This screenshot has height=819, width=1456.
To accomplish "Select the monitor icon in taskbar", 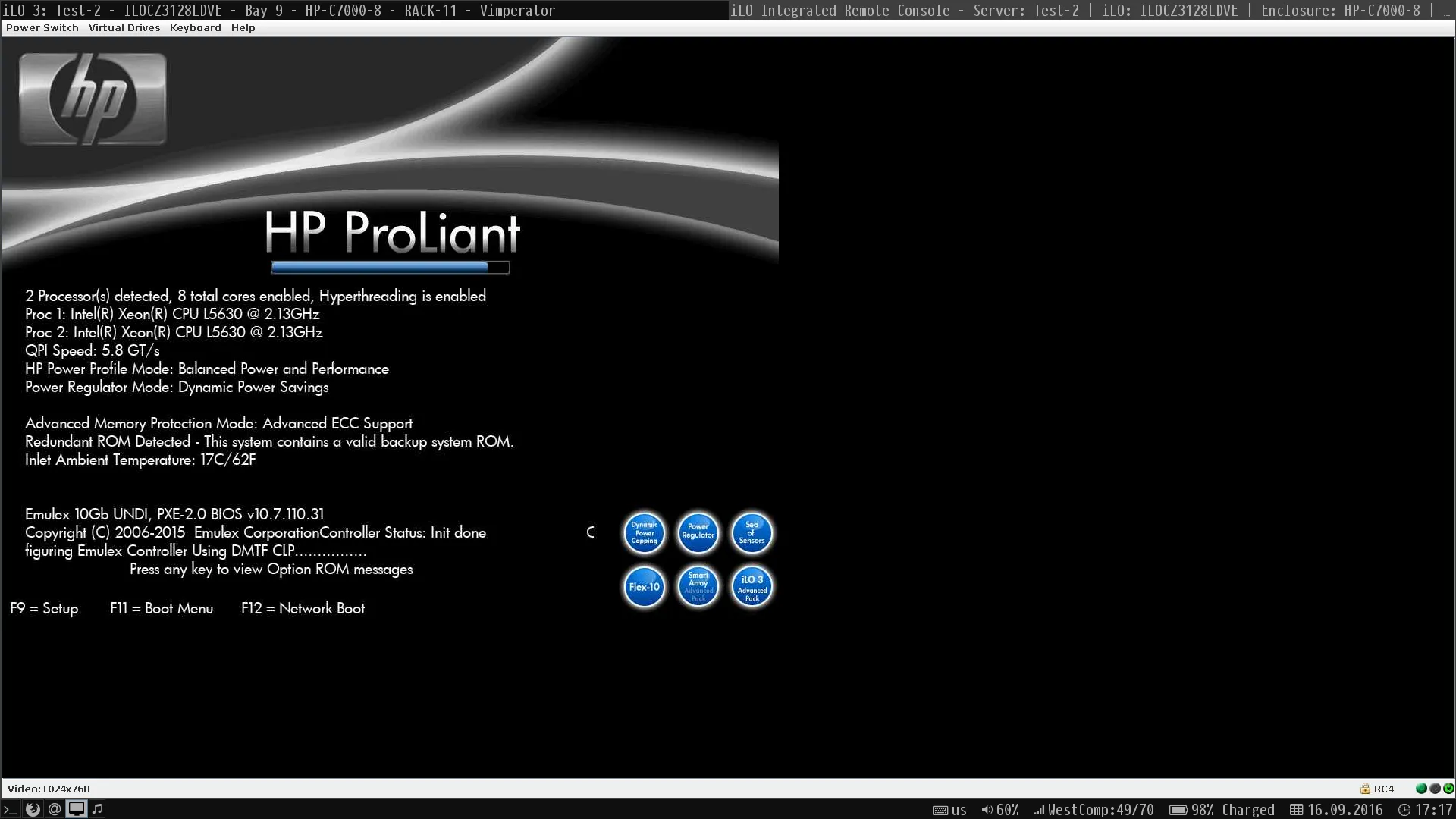I will tap(77, 809).
